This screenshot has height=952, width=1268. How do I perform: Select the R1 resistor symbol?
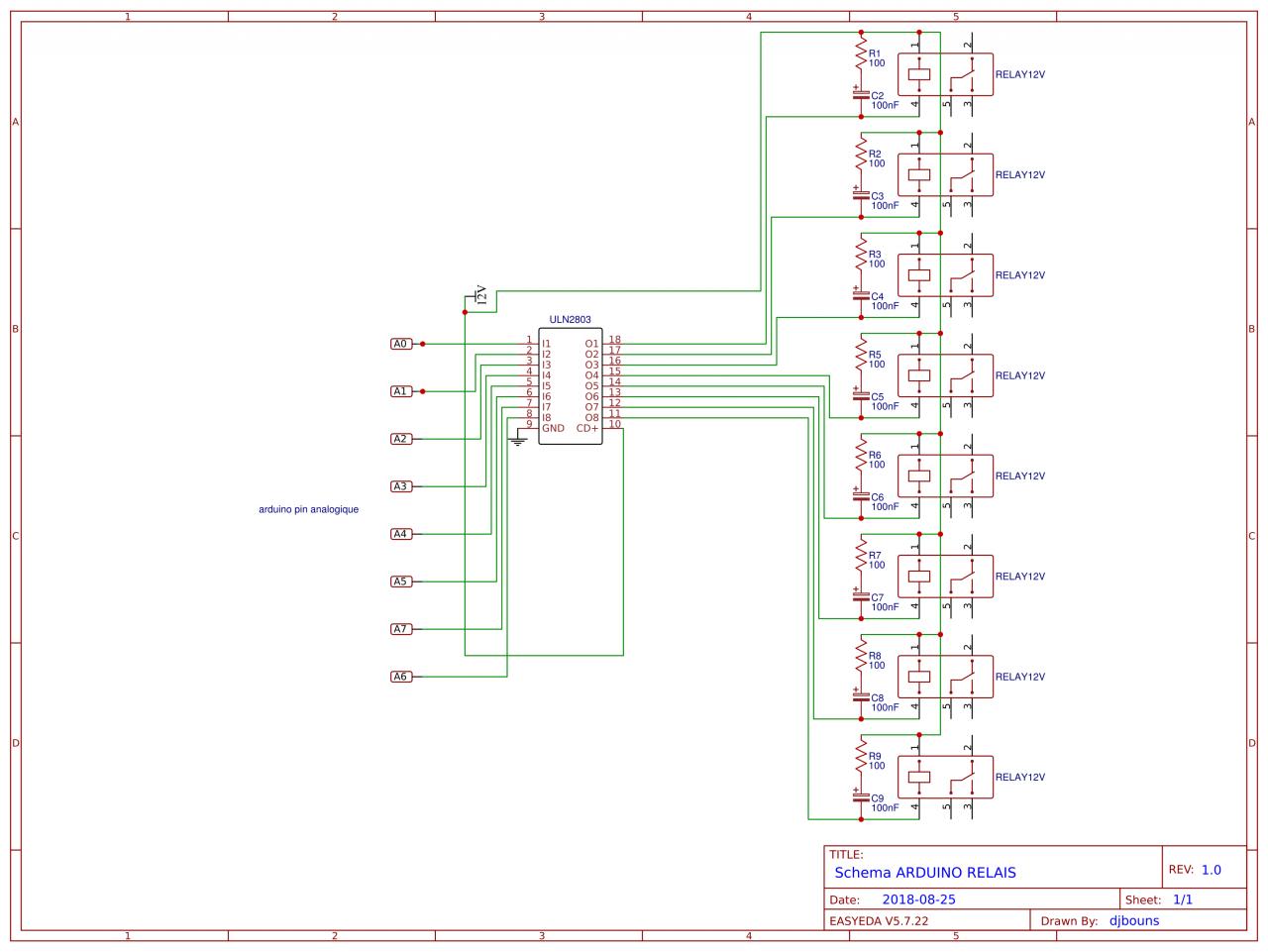861,54
